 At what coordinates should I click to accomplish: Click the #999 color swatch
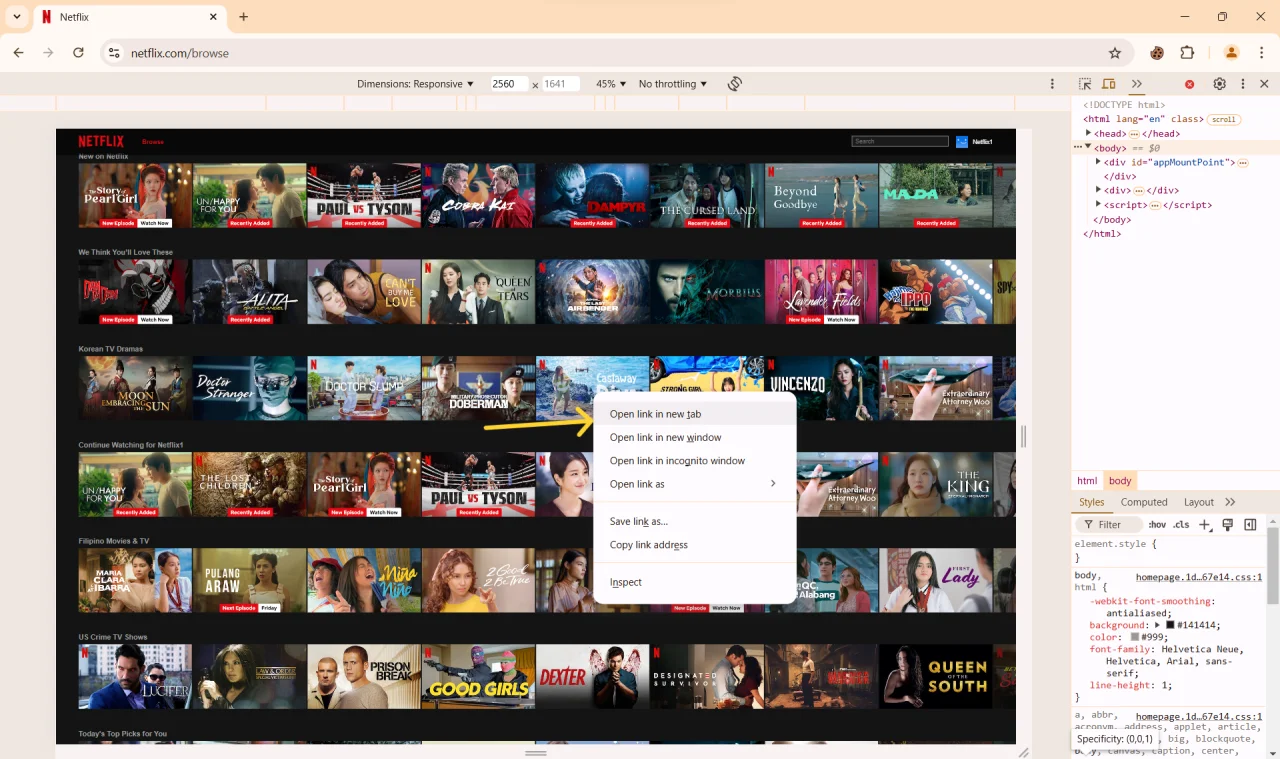click(x=1135, y=637)
